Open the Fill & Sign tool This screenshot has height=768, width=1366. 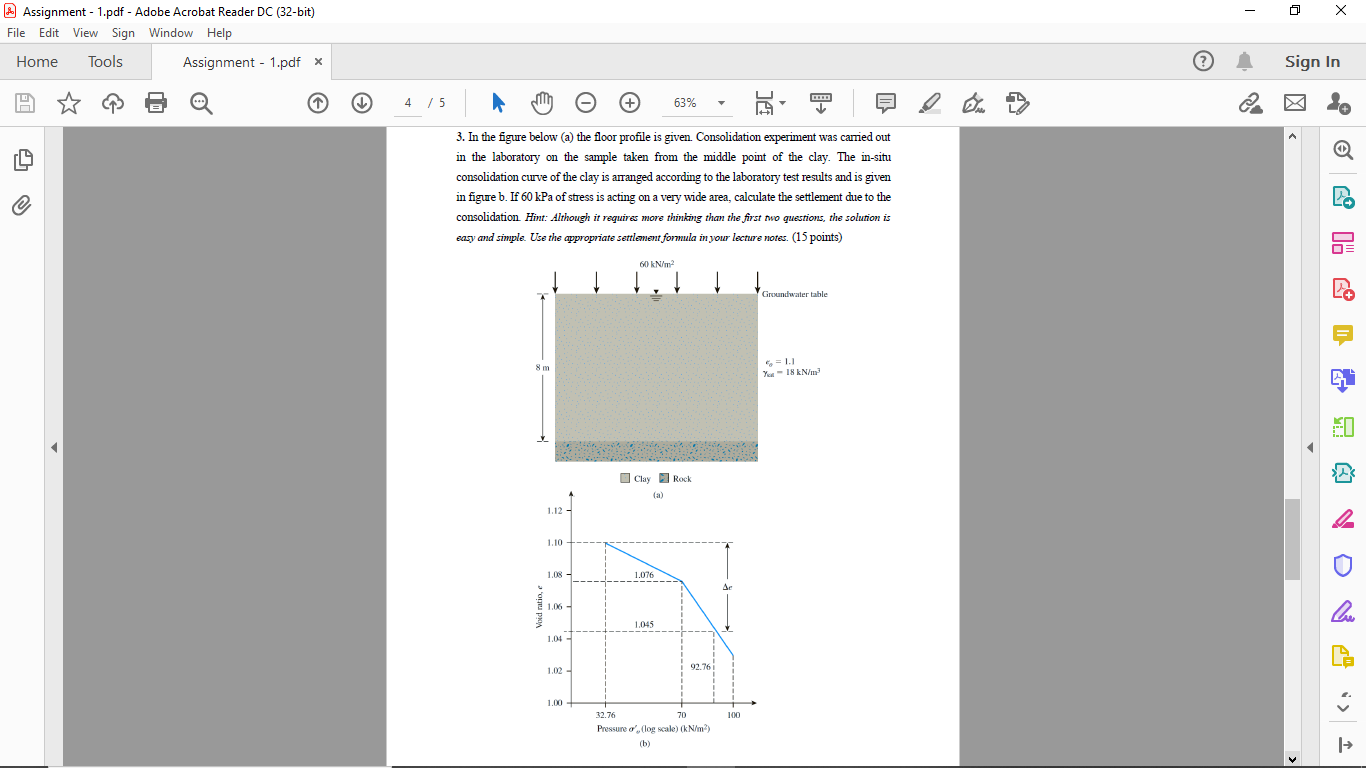(x=1344, y=611)
